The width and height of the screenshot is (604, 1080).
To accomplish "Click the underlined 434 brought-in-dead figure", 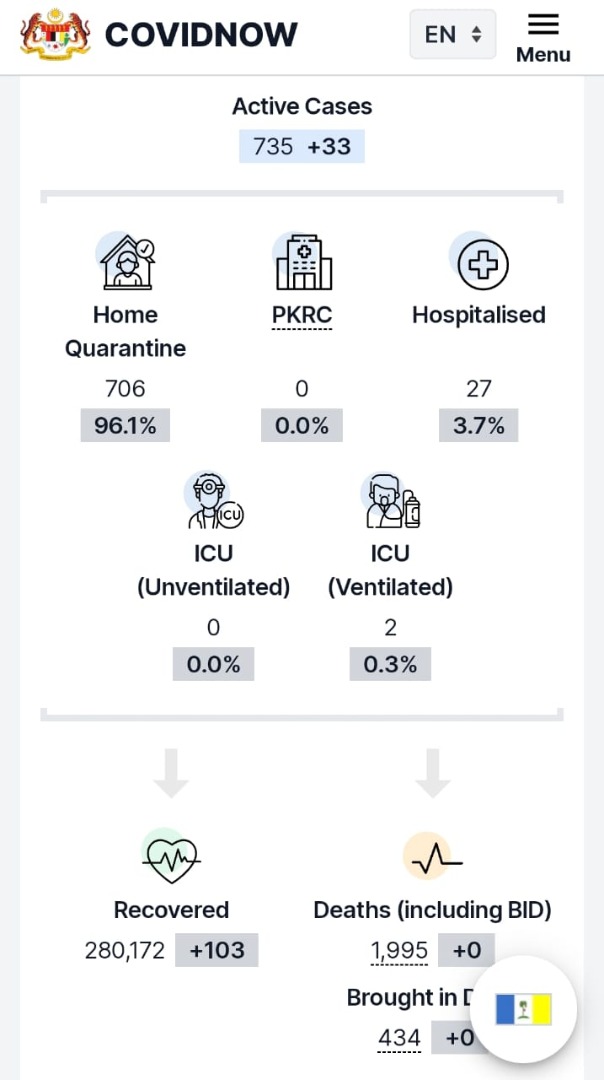I will tap(399, 1038).
